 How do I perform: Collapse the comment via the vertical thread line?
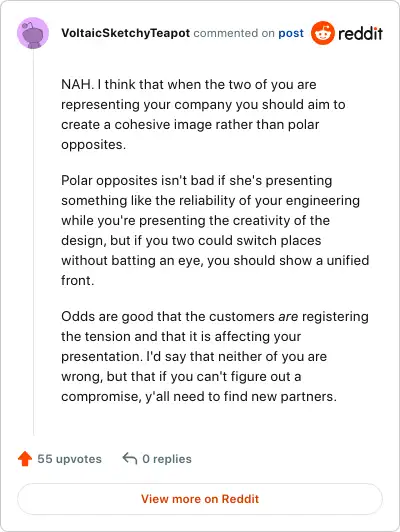(33, 243)
